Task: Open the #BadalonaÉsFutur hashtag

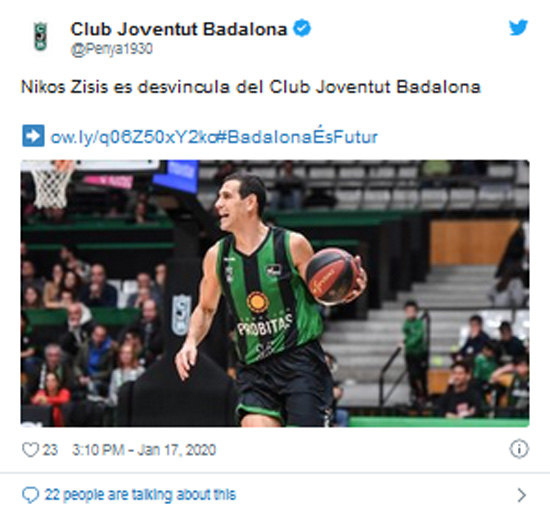Action: [297, 137]
